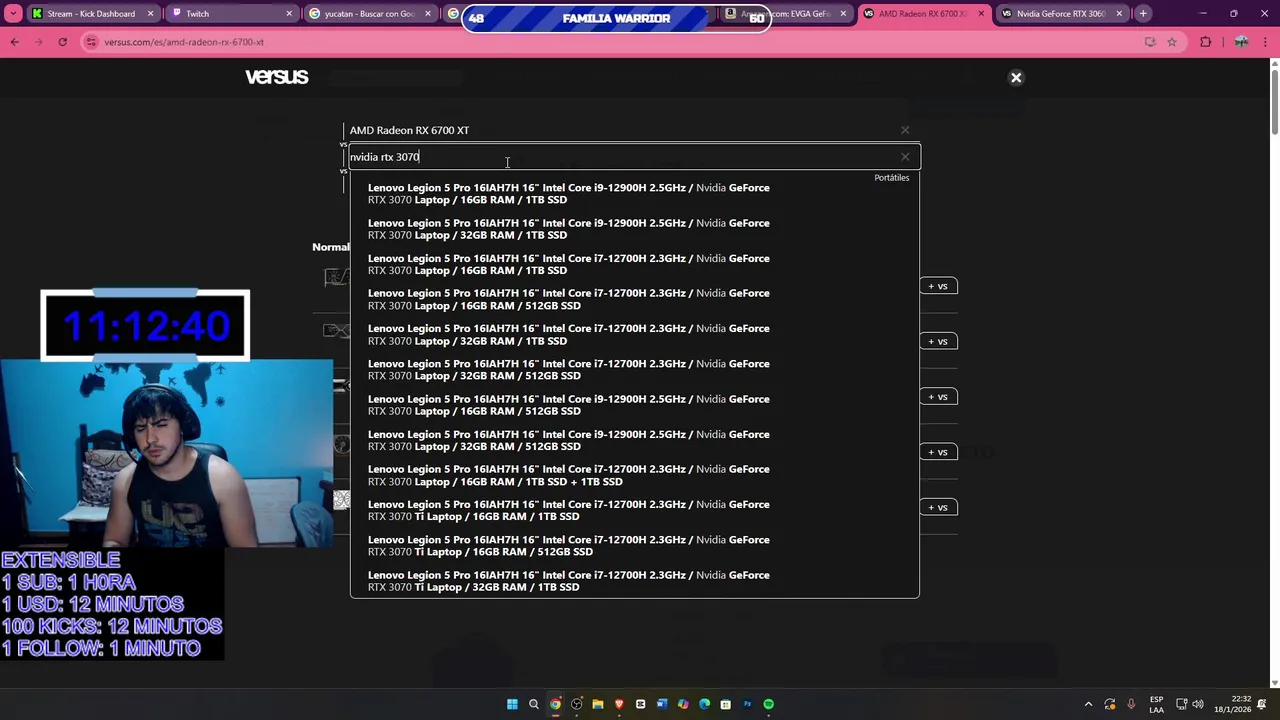
Task: Open Brave browser from the taskbar
Action: coord(619,704)
